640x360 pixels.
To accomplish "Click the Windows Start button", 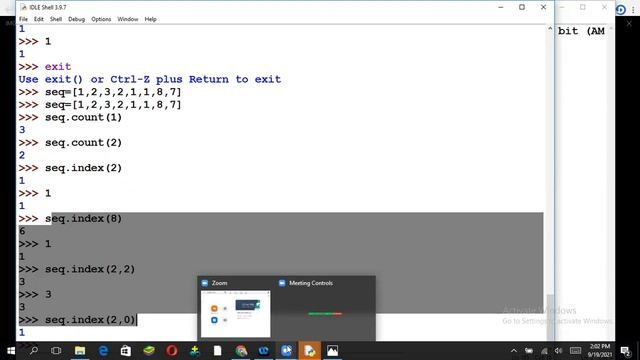I will point(11,351).
